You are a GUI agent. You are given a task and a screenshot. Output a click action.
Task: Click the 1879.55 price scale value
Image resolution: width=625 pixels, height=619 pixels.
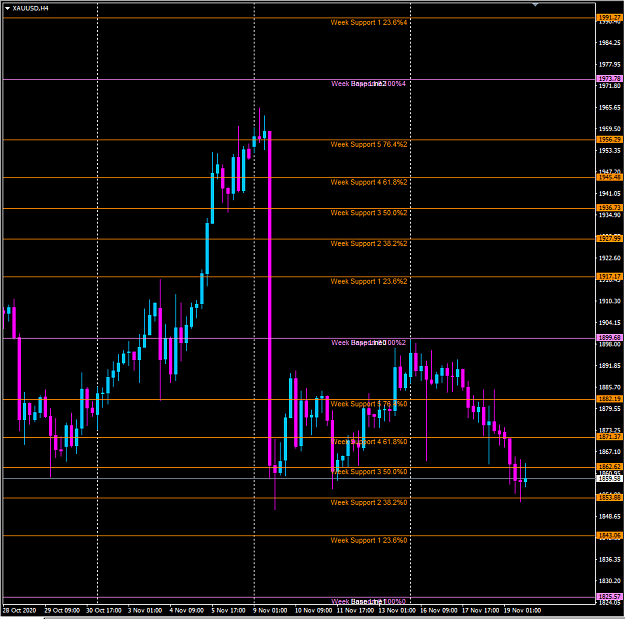[610, 409]
